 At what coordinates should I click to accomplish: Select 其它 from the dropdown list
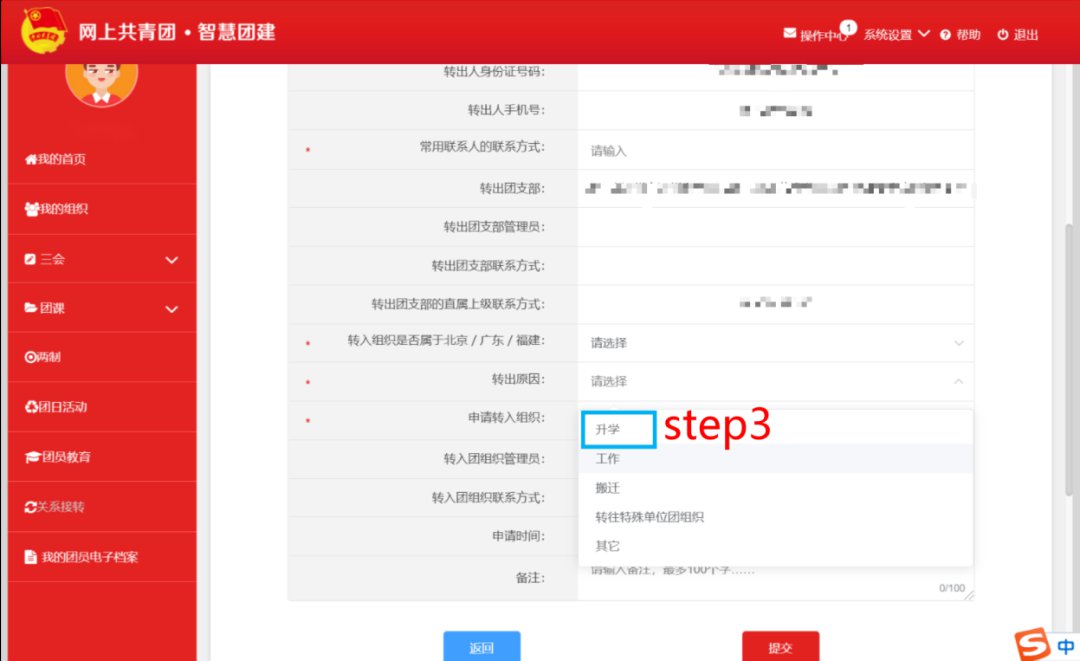(x=776, y=546)
